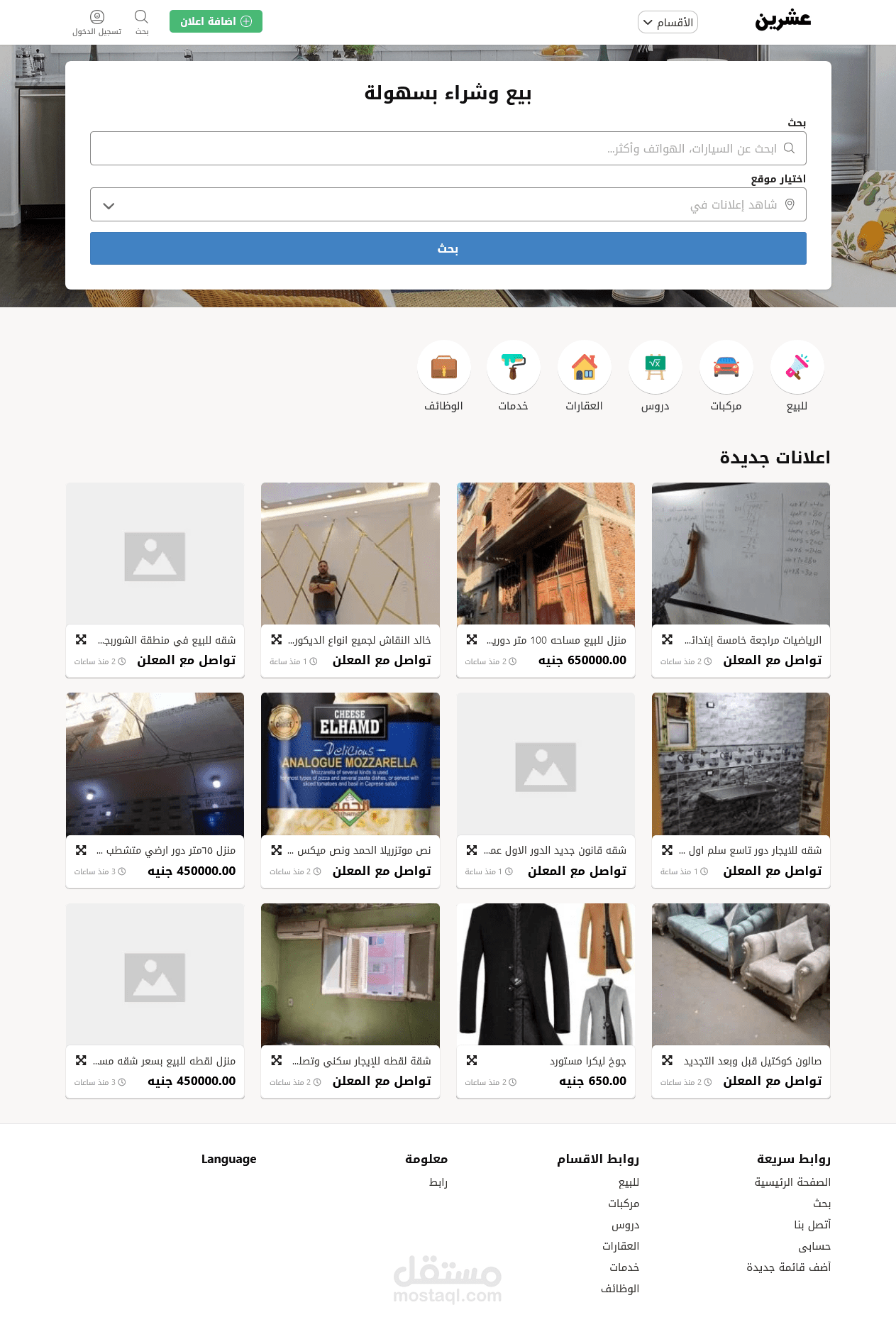Click the Language heading in footer
The image size is (896, 1332).
pos(228,1159)
